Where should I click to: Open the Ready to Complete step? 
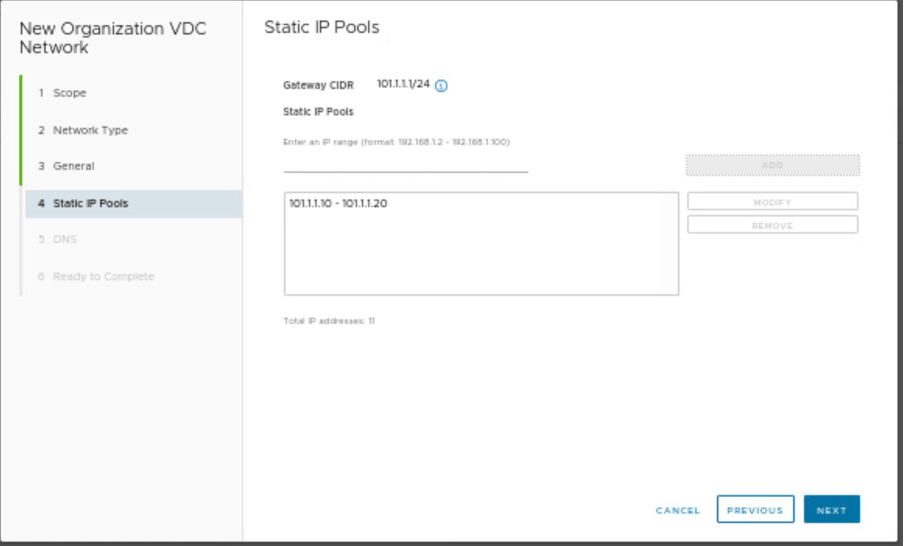click(x=103, y=276)
